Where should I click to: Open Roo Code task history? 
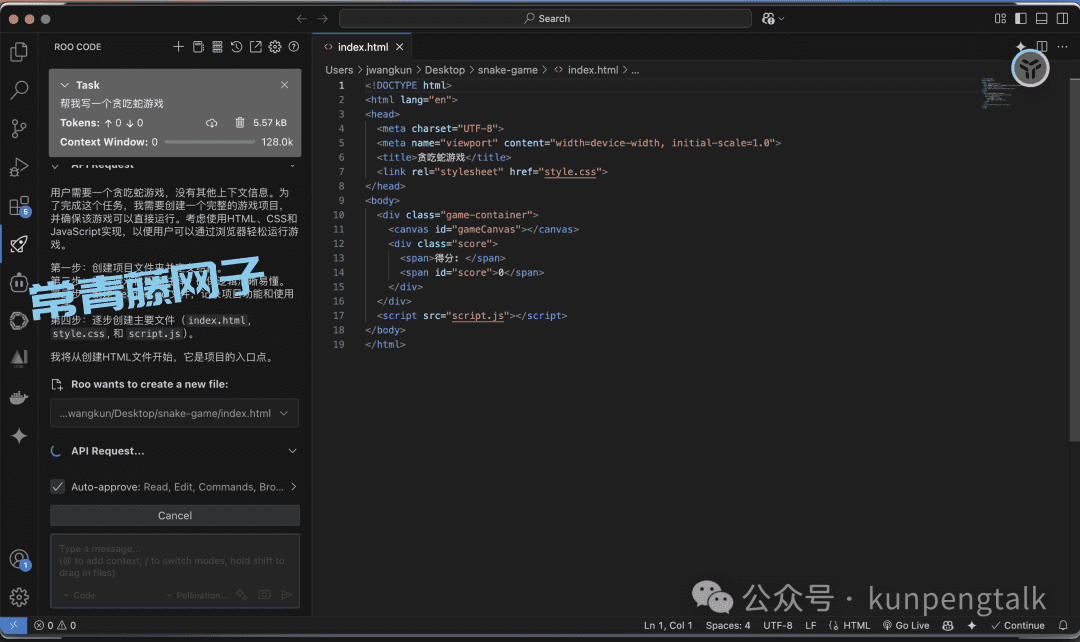236,46
